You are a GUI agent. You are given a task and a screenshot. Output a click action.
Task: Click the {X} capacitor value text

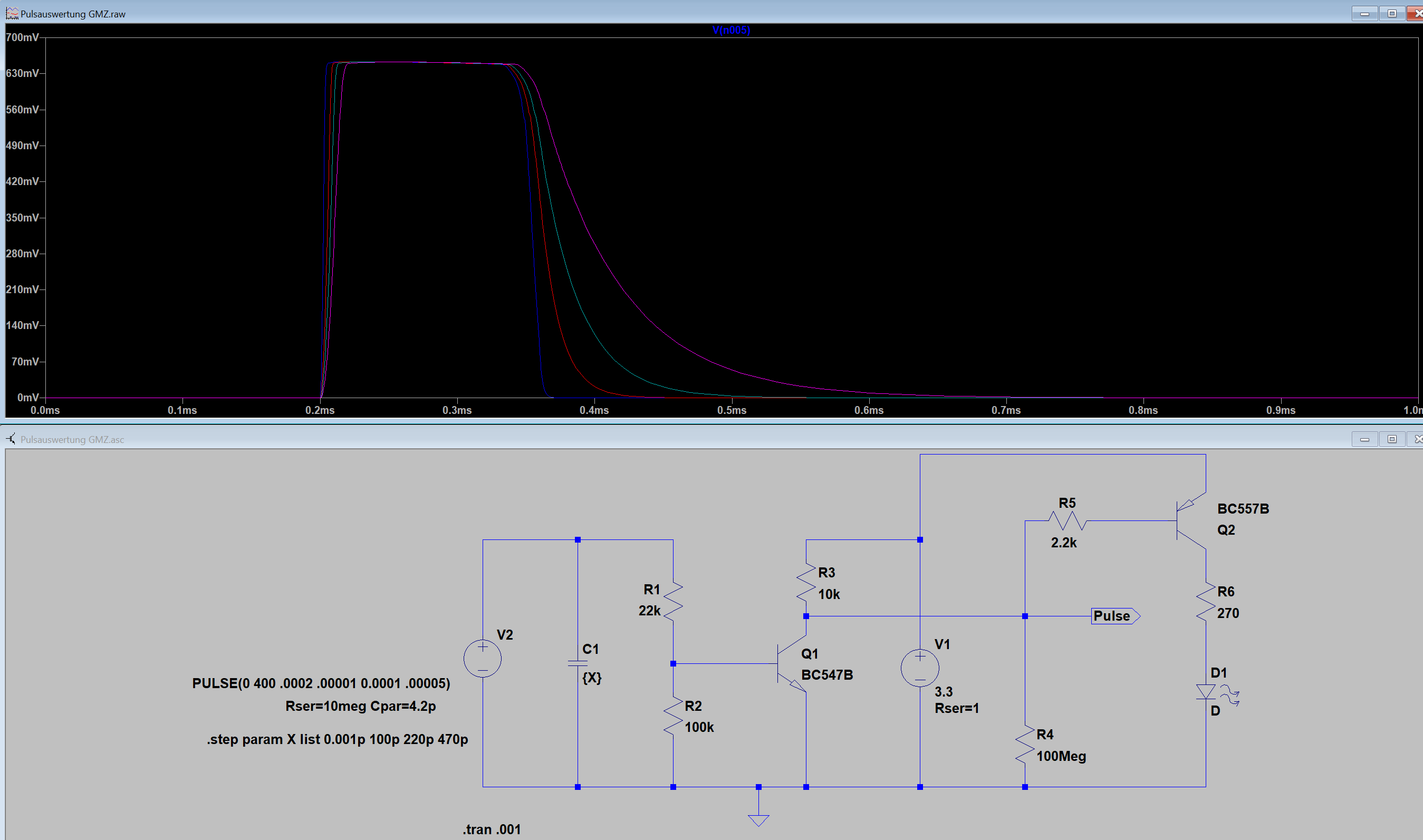point(592,678)
